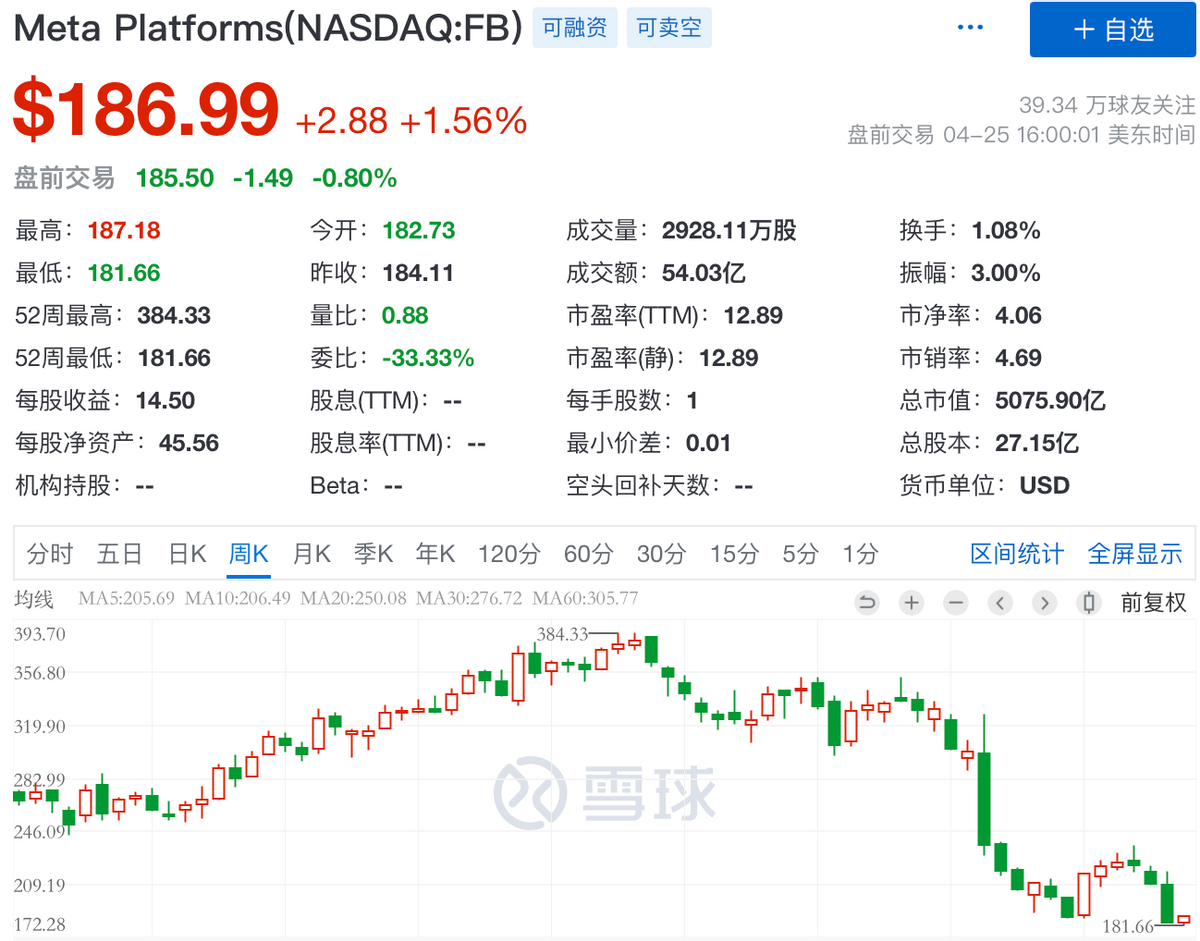Open 区间统计 range statistics link

(1017, 554)
